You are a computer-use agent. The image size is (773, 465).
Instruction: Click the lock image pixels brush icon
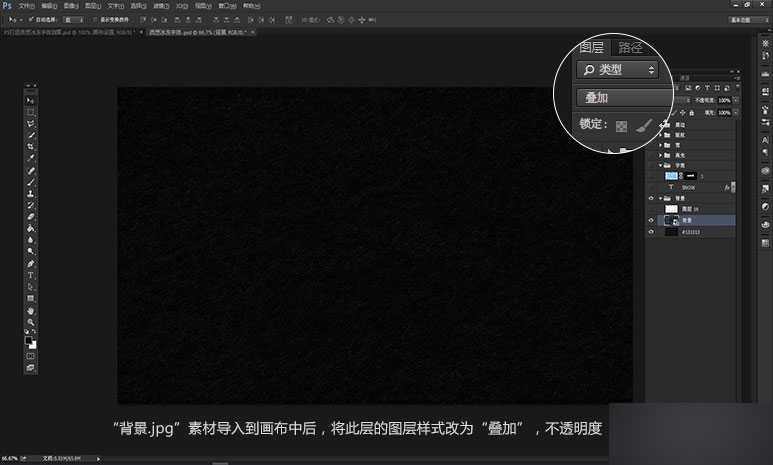(646, 126)
